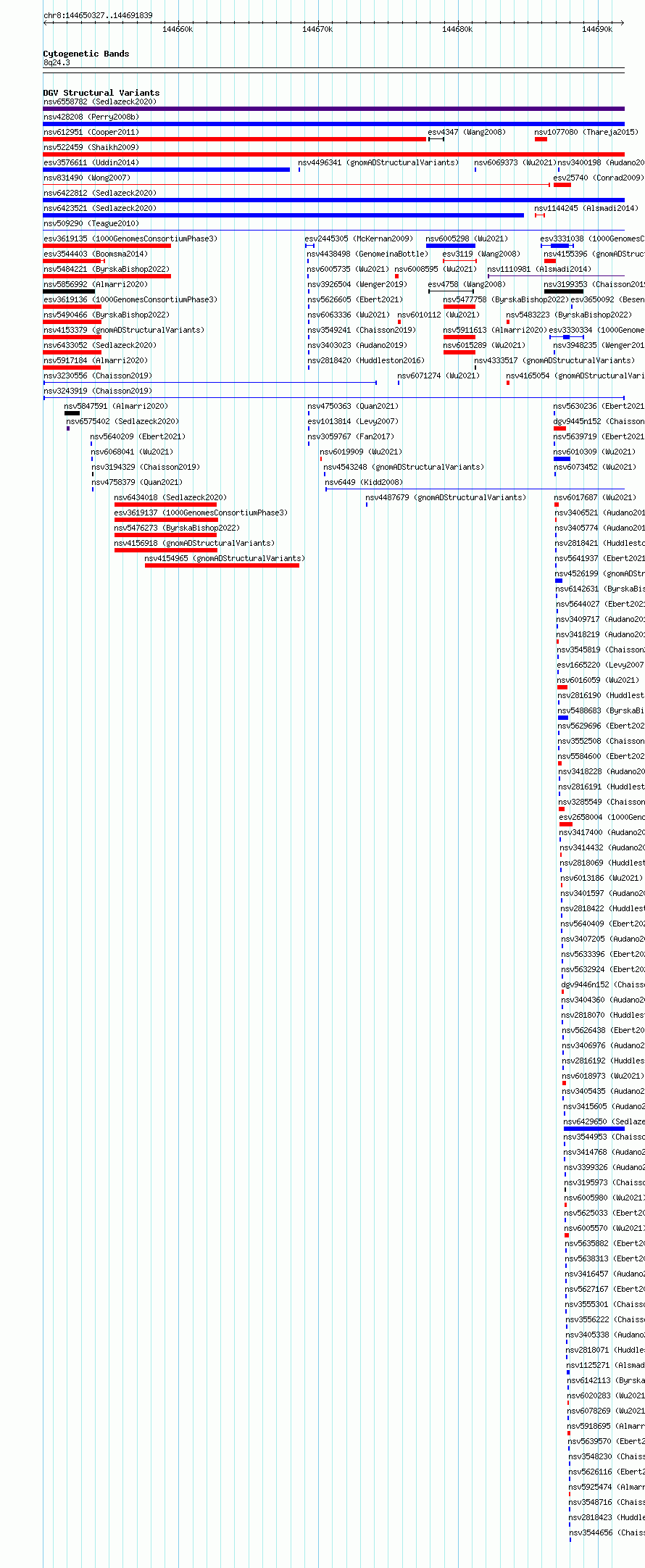Select nsv6010112 (Wu2021) variant

(x=438, y=315)
